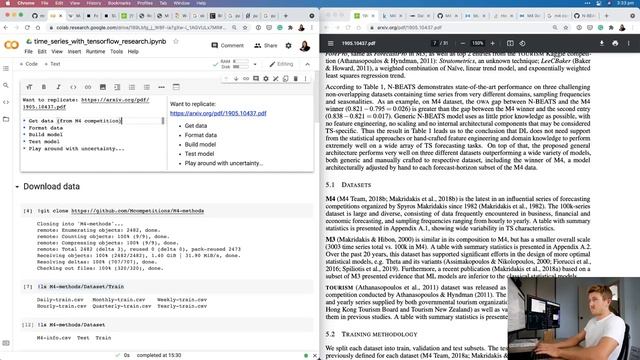Open Editing mode dropdown
The image size is (640, 360).
[281, 64]
